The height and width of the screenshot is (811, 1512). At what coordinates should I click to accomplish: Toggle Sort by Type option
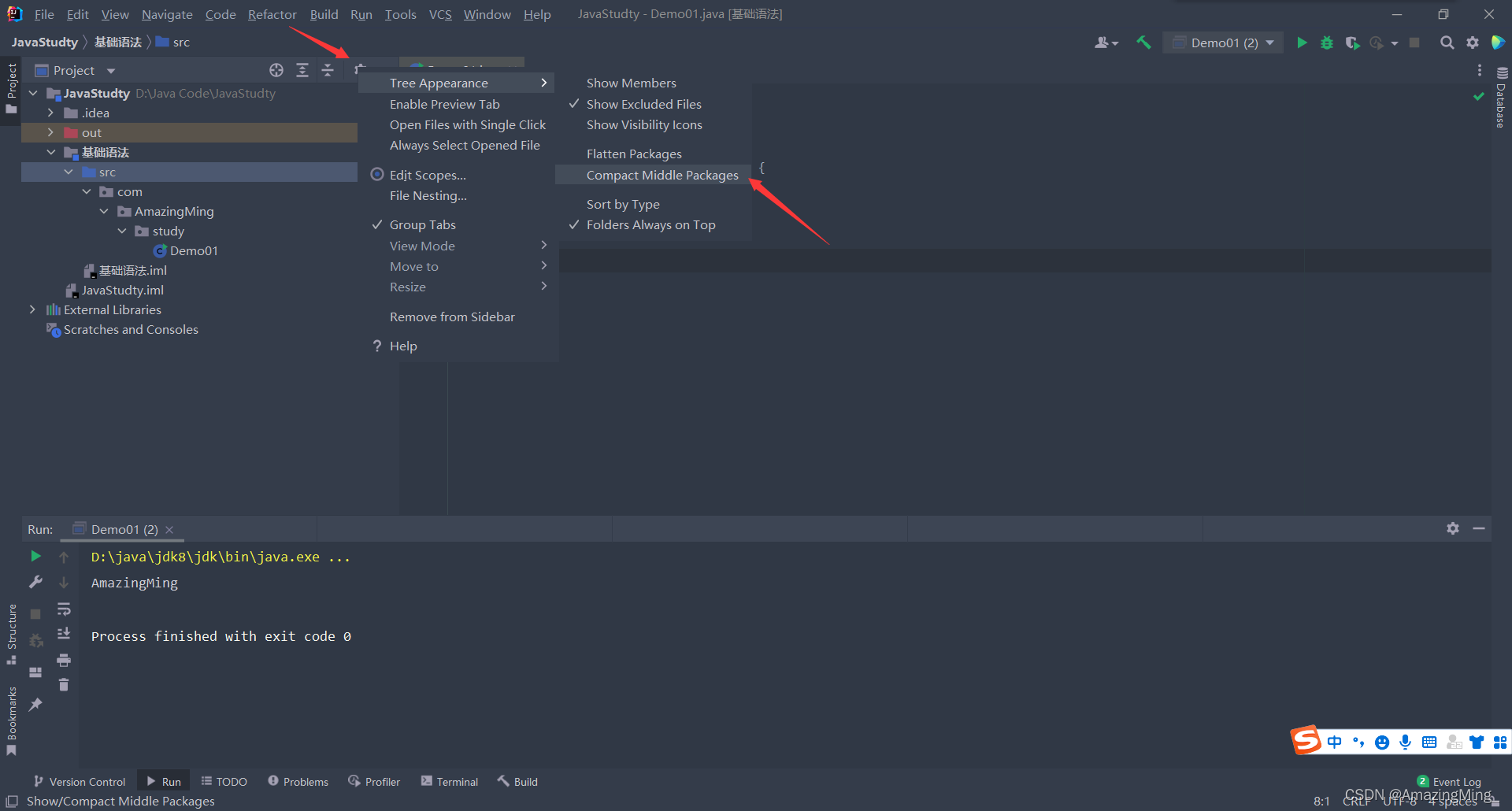pos(654,204)
